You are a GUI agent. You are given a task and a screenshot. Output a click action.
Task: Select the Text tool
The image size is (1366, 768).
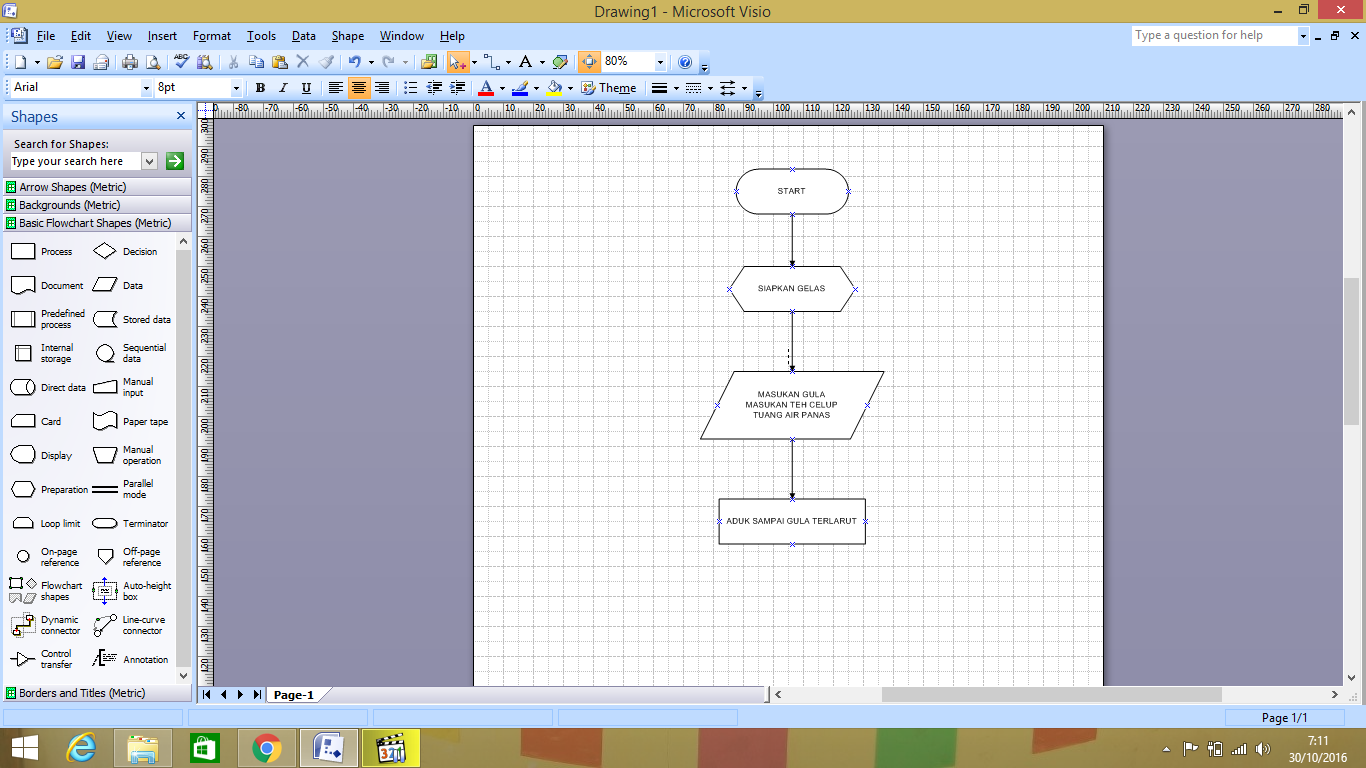point(524,61)
